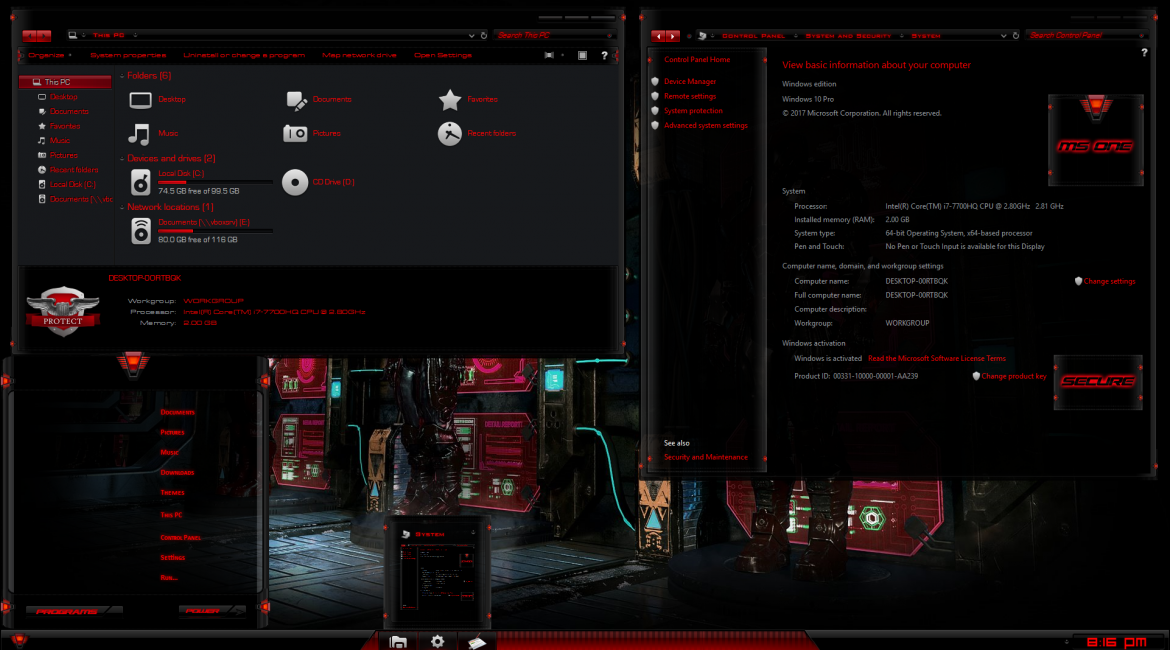The image size is (1170, 650).
Task: Open the Pictures camera folder icon
Action: click(295, 134)
